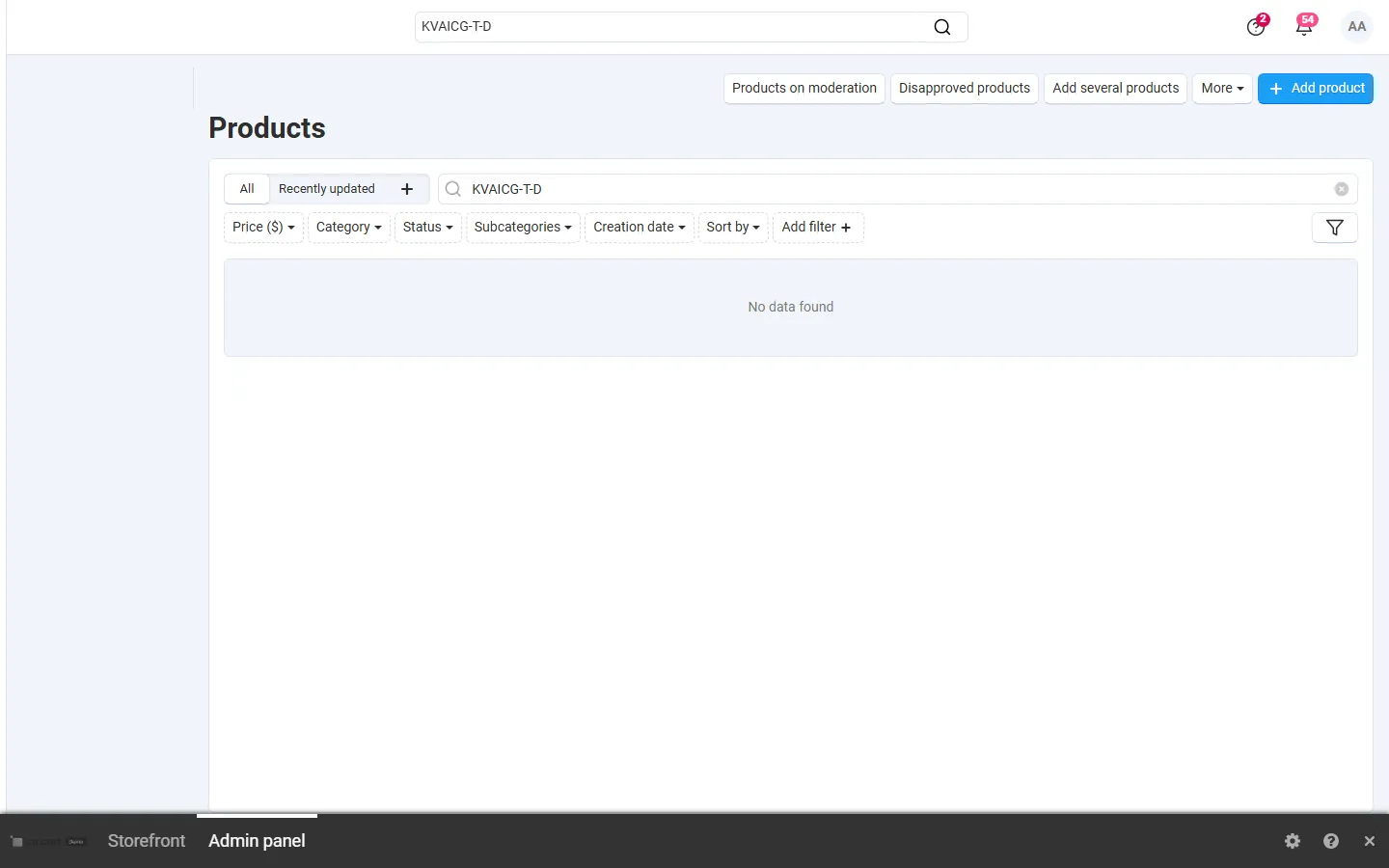This screenshot has height=868, width=1389.
Task: Open the AA user account avatar
Action: (1357, 27)
